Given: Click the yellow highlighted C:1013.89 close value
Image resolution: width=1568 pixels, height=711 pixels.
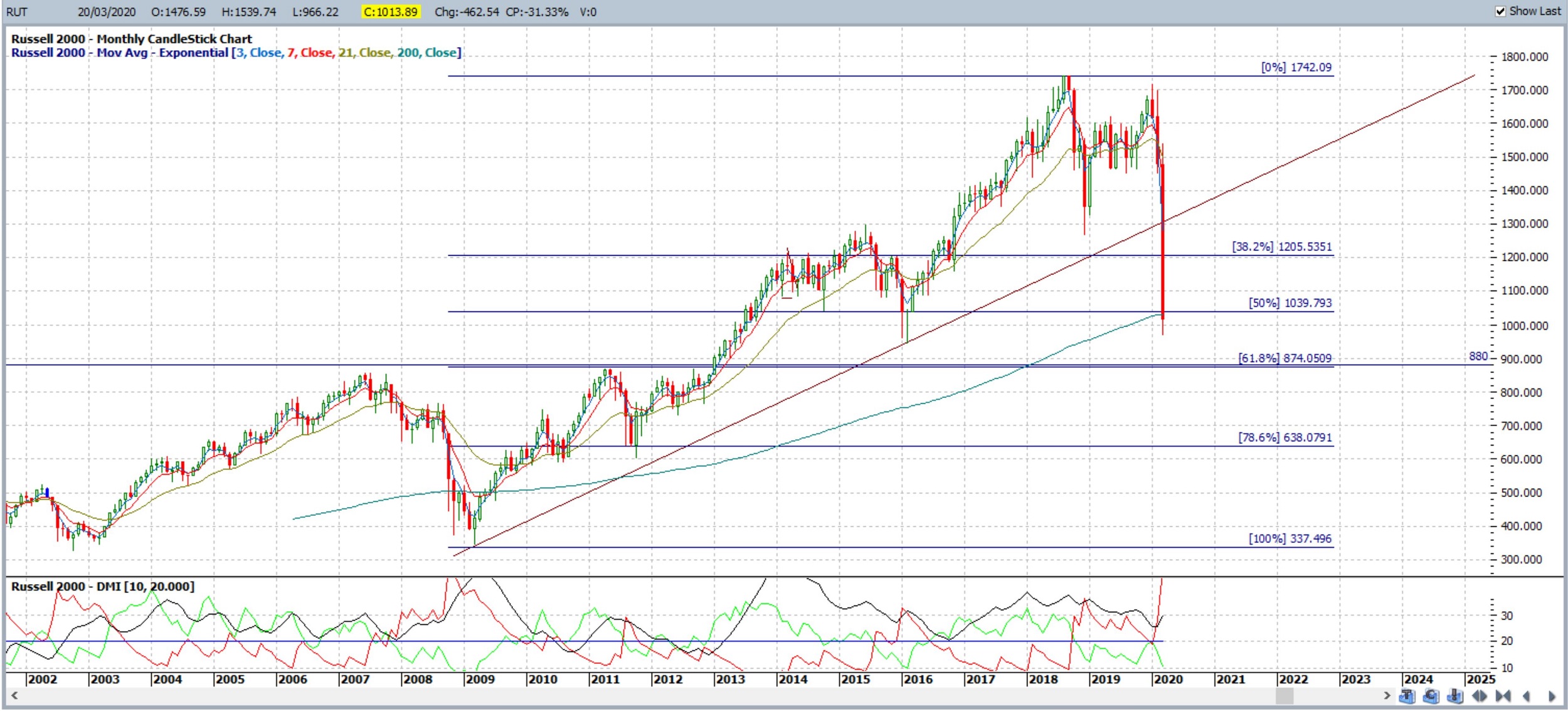Looking at the screenshot, I should coord(390,12).
